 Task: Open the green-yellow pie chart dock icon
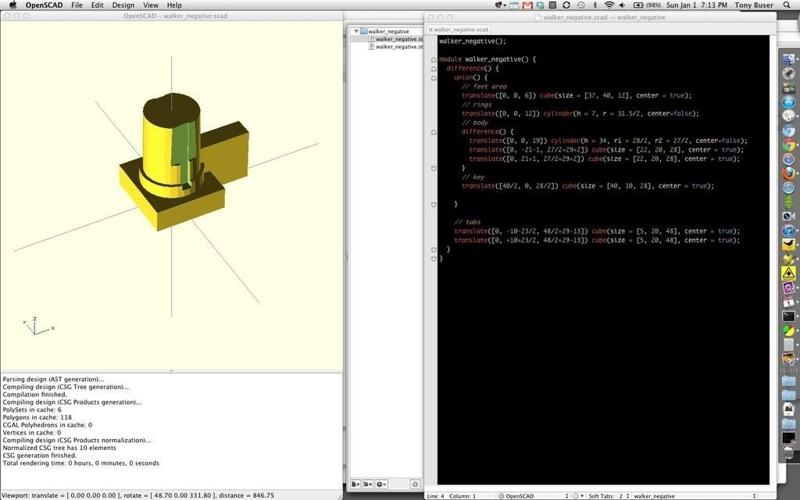(x=788, y=331)
